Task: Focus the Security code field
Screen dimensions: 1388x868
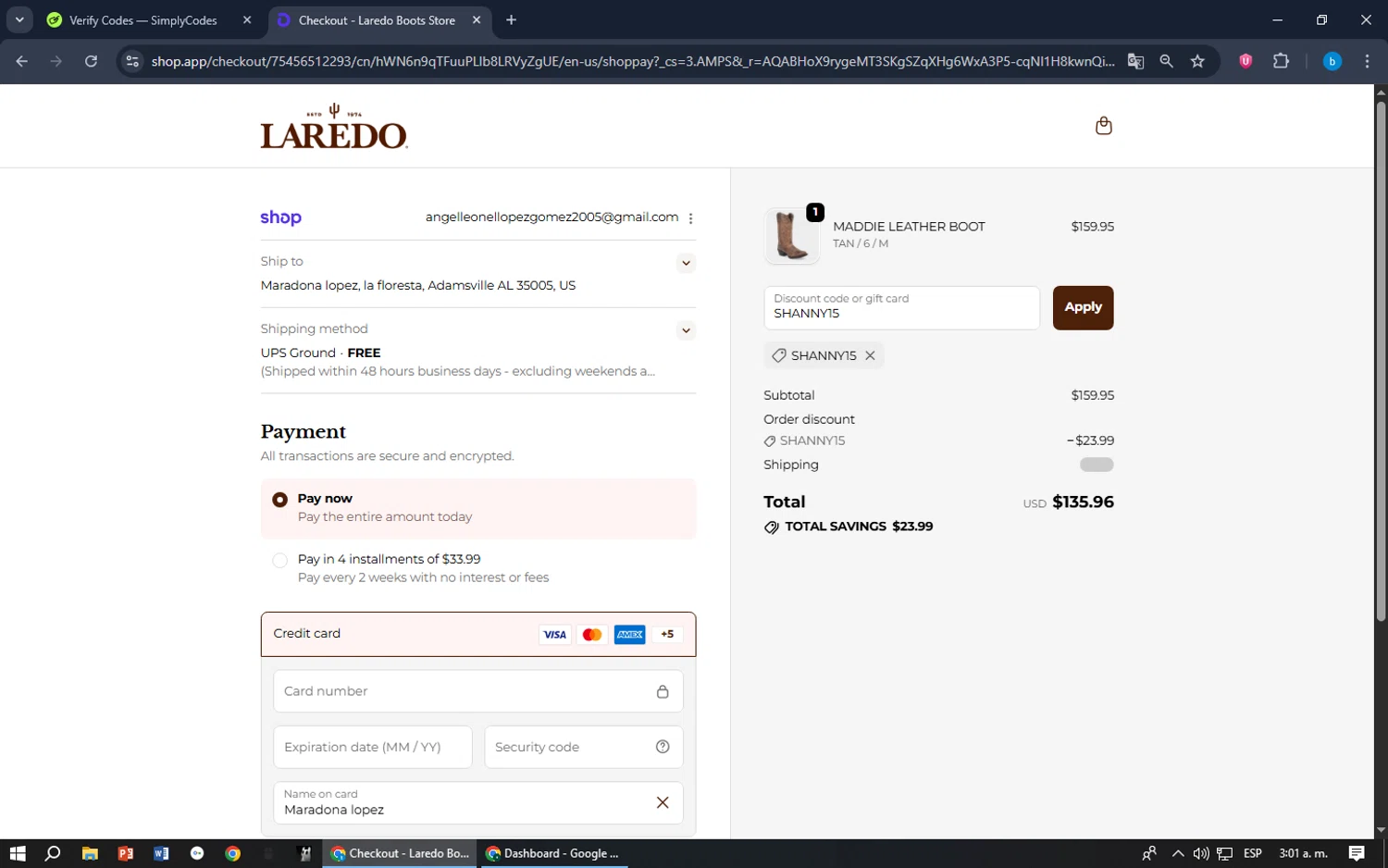Action: pos(583,747)
